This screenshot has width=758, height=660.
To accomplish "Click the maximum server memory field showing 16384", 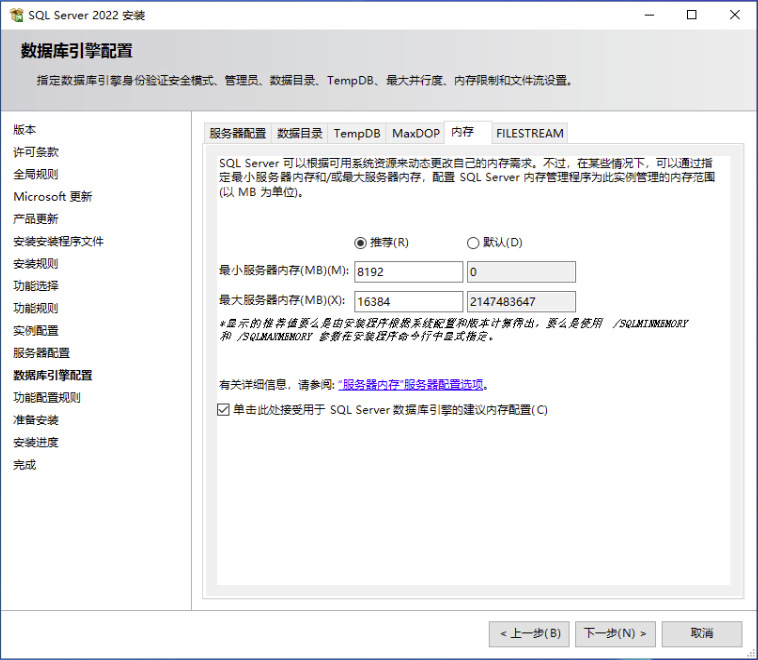I will coord(408,302).
